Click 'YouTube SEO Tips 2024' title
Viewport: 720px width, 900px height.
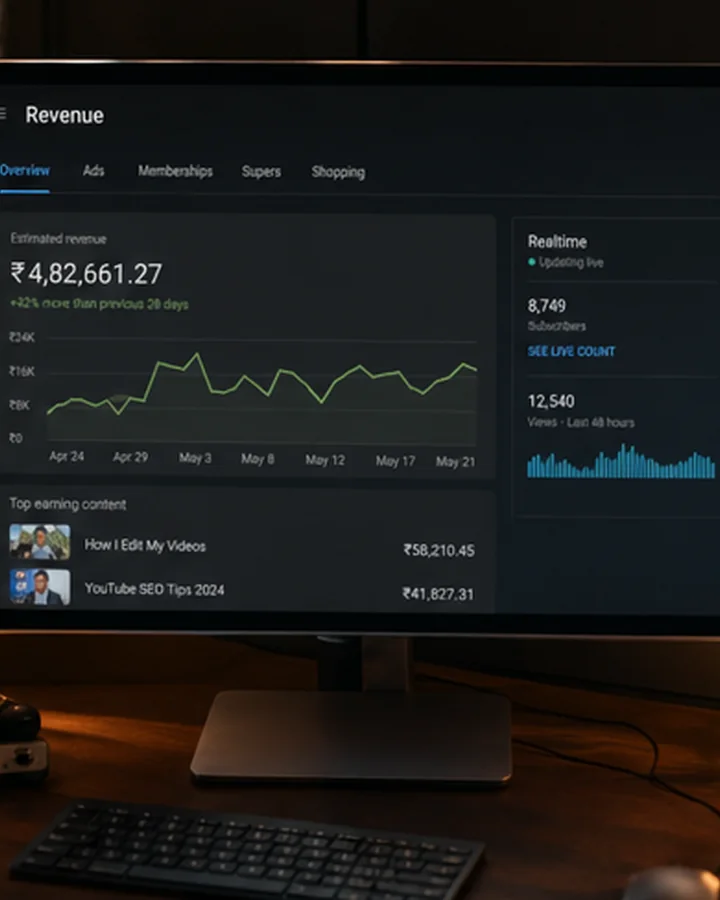point(154,589)
